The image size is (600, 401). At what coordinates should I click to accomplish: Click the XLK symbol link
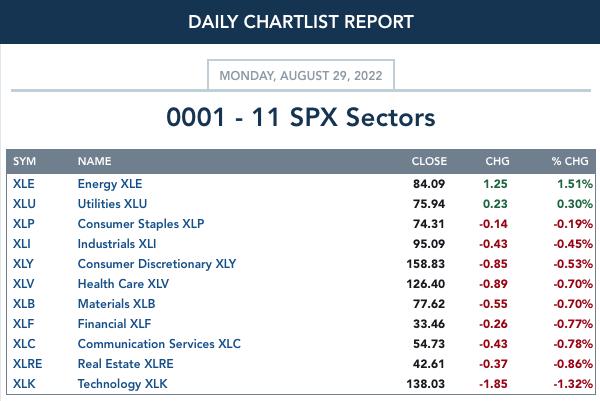click(24, 384)
